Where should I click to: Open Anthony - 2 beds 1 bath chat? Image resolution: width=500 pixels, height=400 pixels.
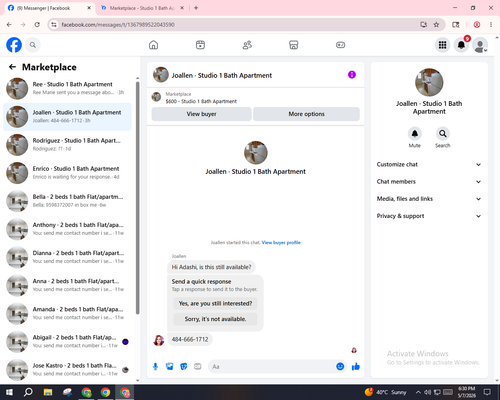pyautogui.click(x=67, y=229)
